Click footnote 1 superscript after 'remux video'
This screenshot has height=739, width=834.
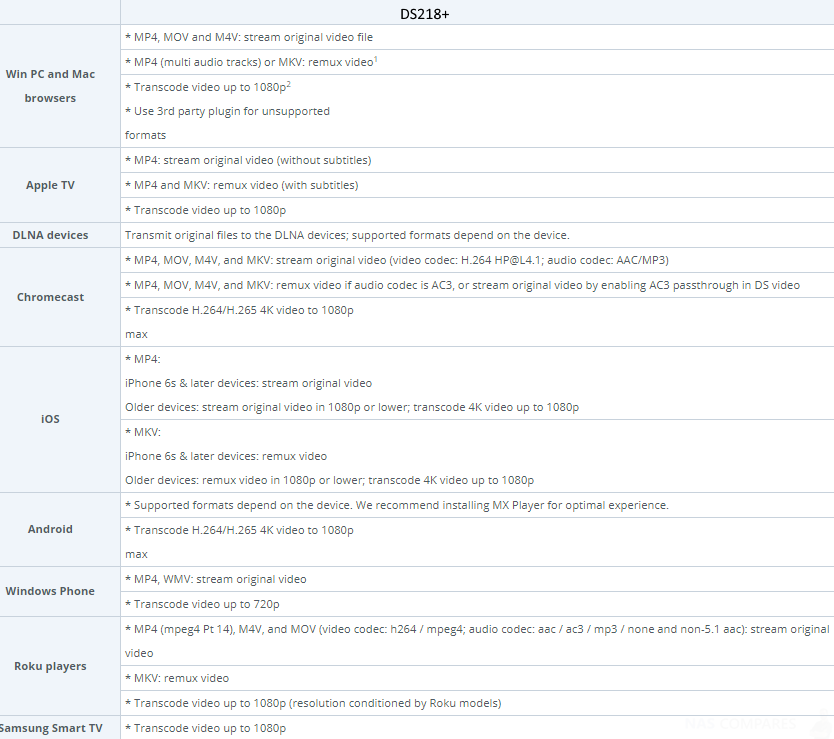point(376,59)
